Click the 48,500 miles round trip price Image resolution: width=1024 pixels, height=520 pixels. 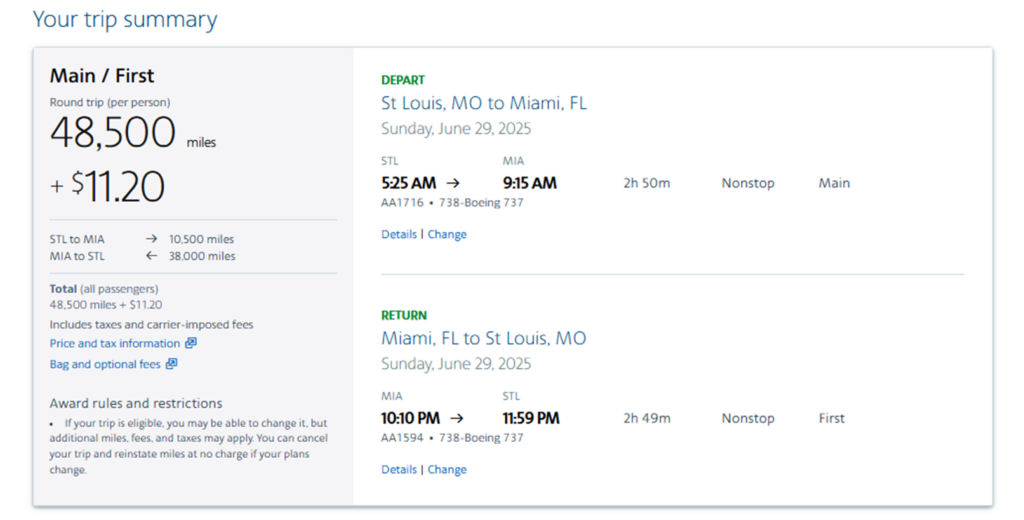pos(133,133)
